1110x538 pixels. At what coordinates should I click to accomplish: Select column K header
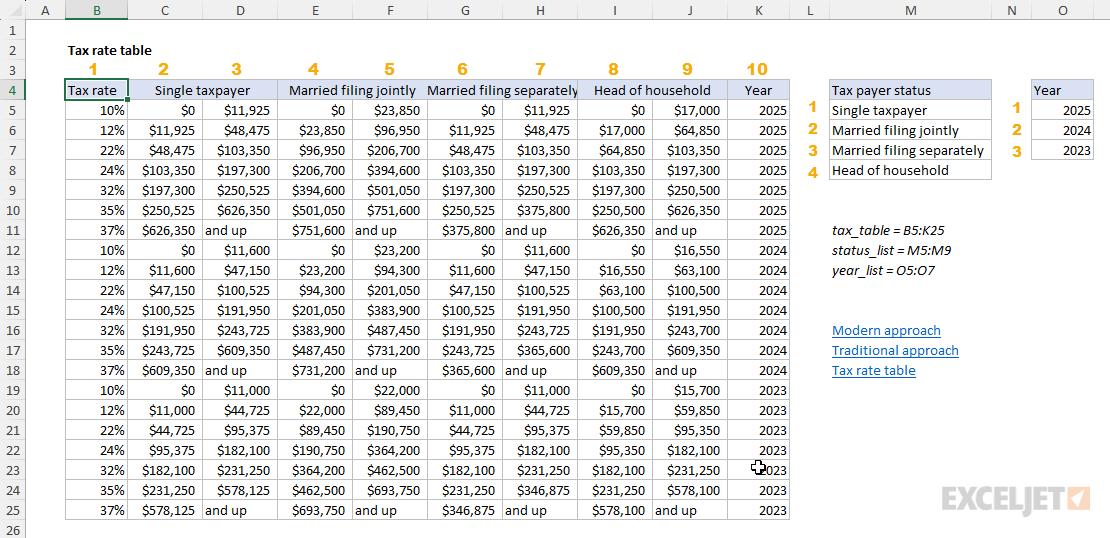(759, 10)
